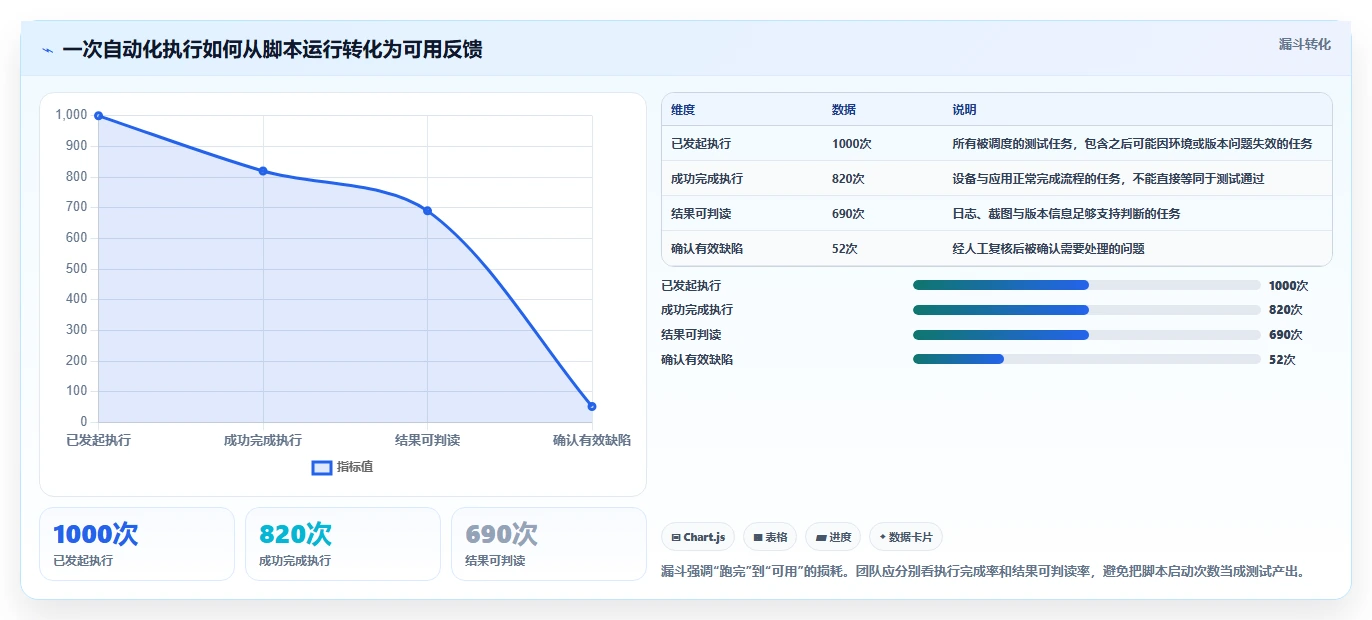Click the description starting 所有被调度的测试任务
This screenshot has height=620, width=1372.
[1132, 144]
